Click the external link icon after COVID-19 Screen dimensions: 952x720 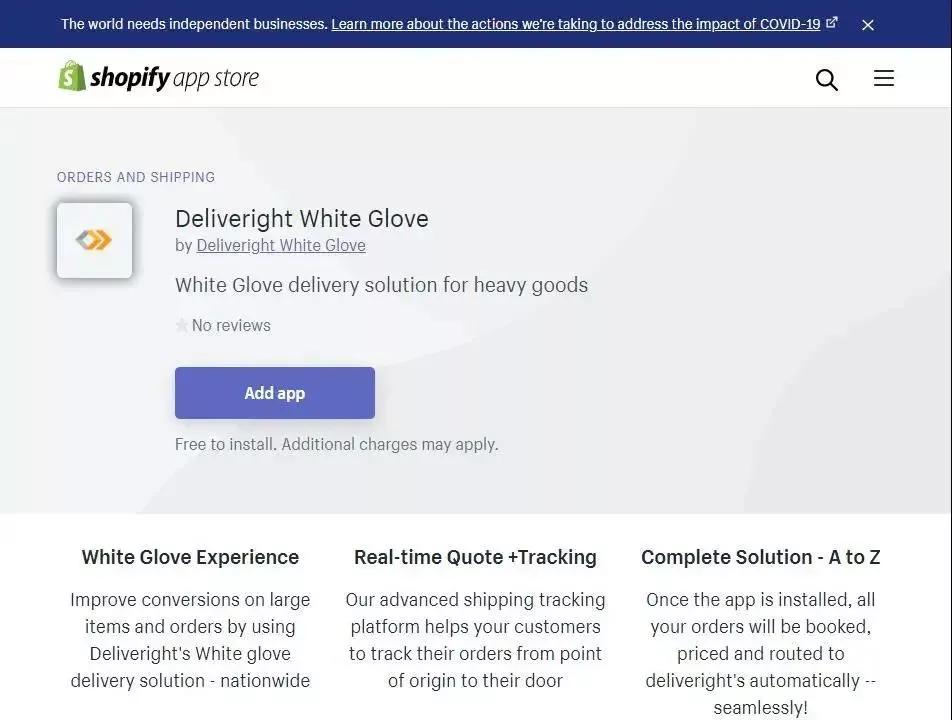click(x=832, y=22)
